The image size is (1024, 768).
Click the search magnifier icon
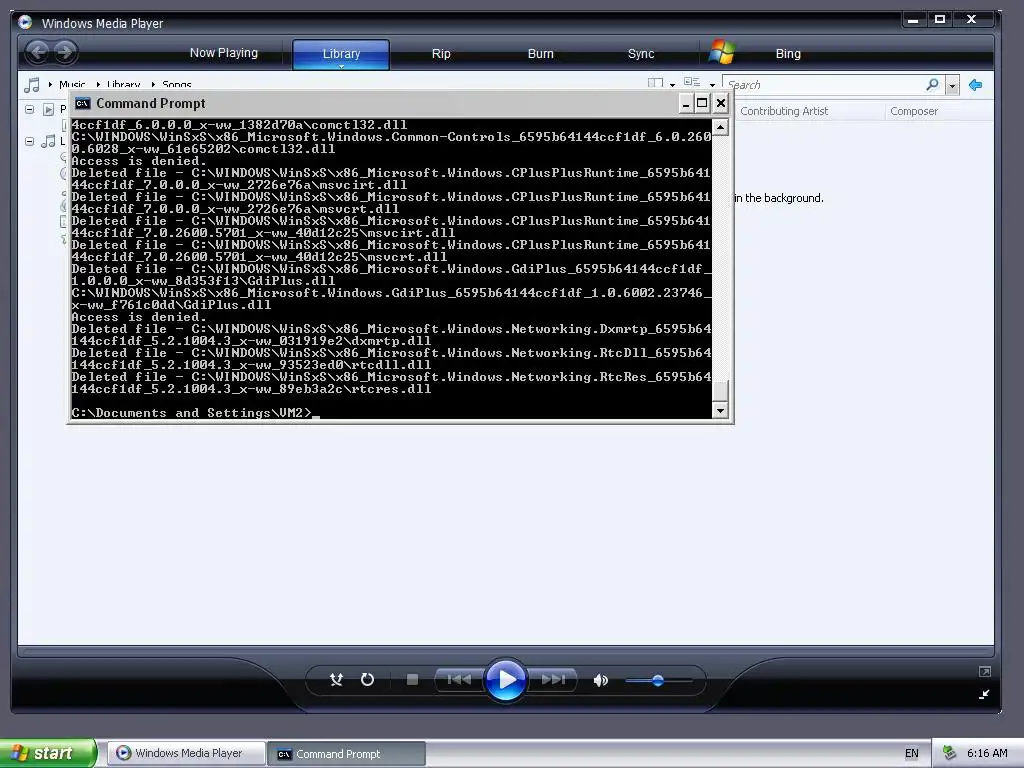(x=932, y=84)
